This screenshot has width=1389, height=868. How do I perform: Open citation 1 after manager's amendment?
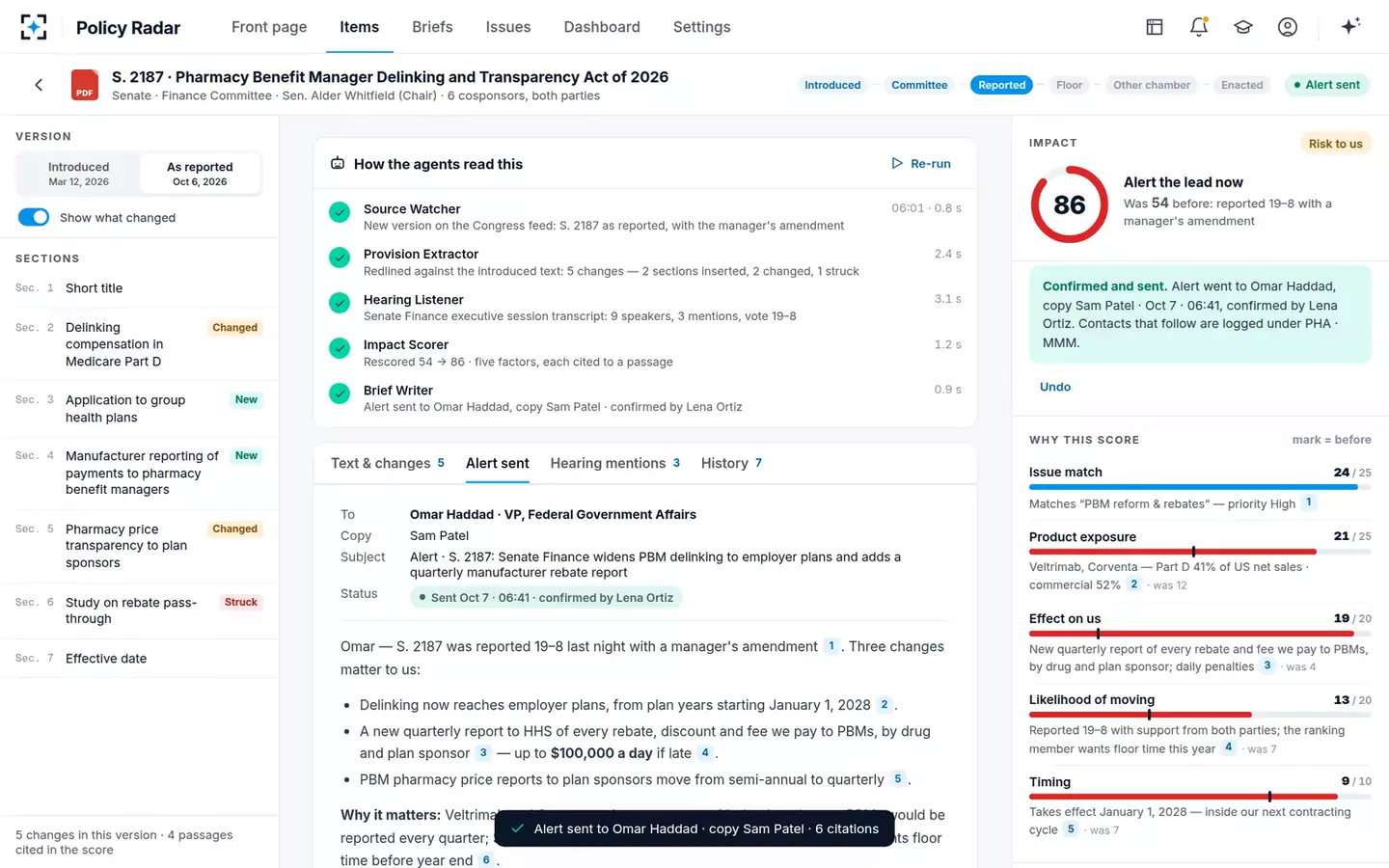(x=831, y=646)
